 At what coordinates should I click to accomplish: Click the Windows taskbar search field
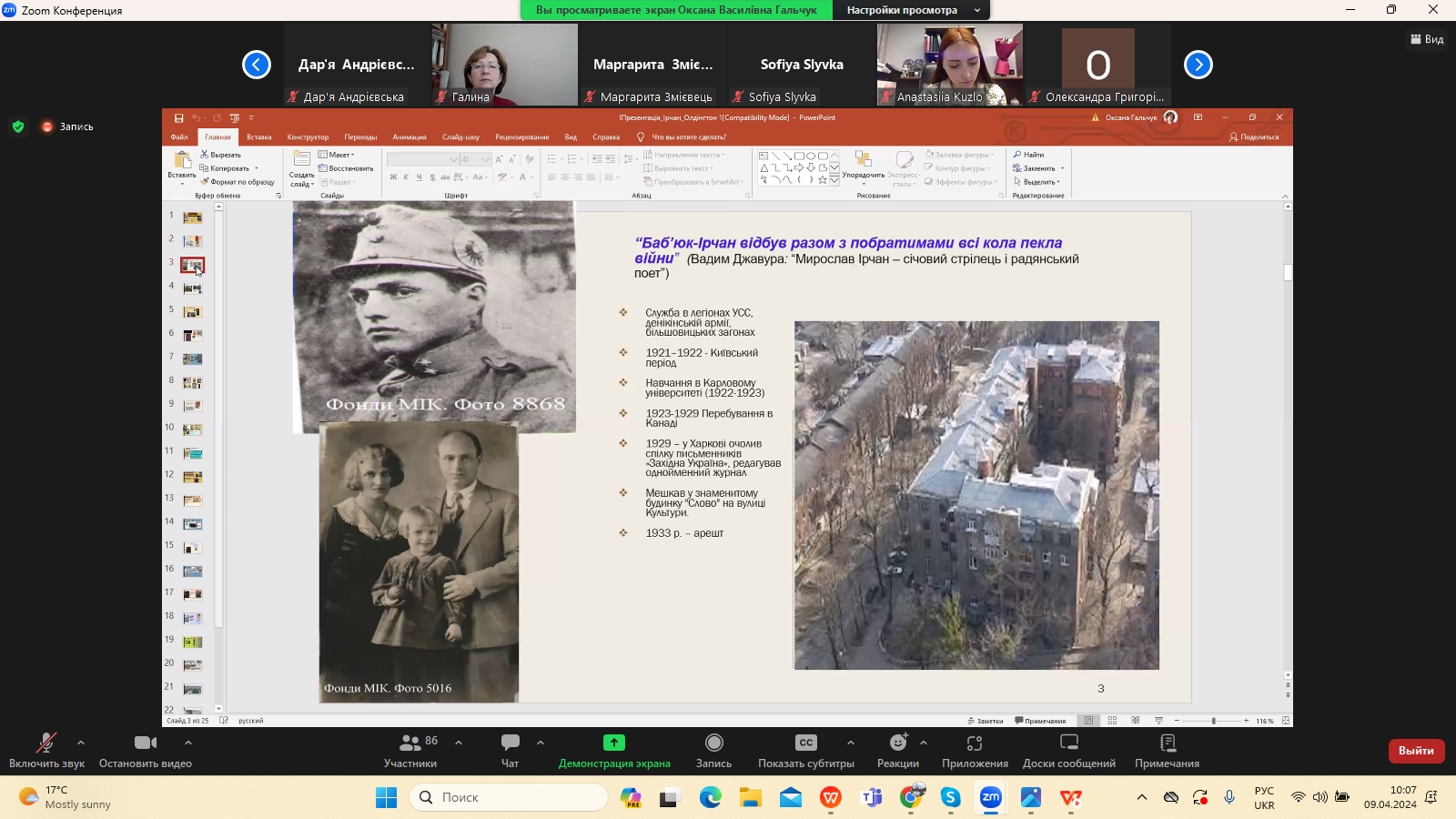pos(510,797)
